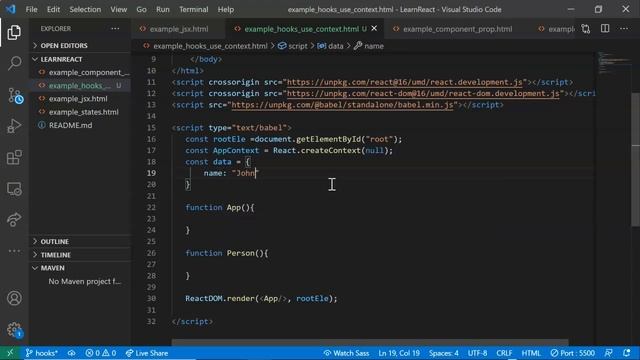
Task: Click line number 22 in gutter
Action: point(151,207)
